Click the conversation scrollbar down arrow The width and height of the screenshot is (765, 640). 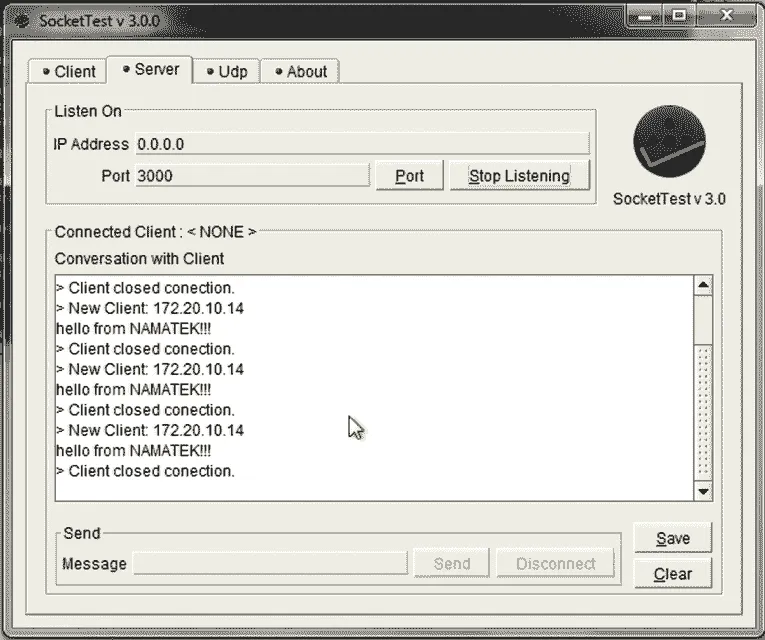703,491
